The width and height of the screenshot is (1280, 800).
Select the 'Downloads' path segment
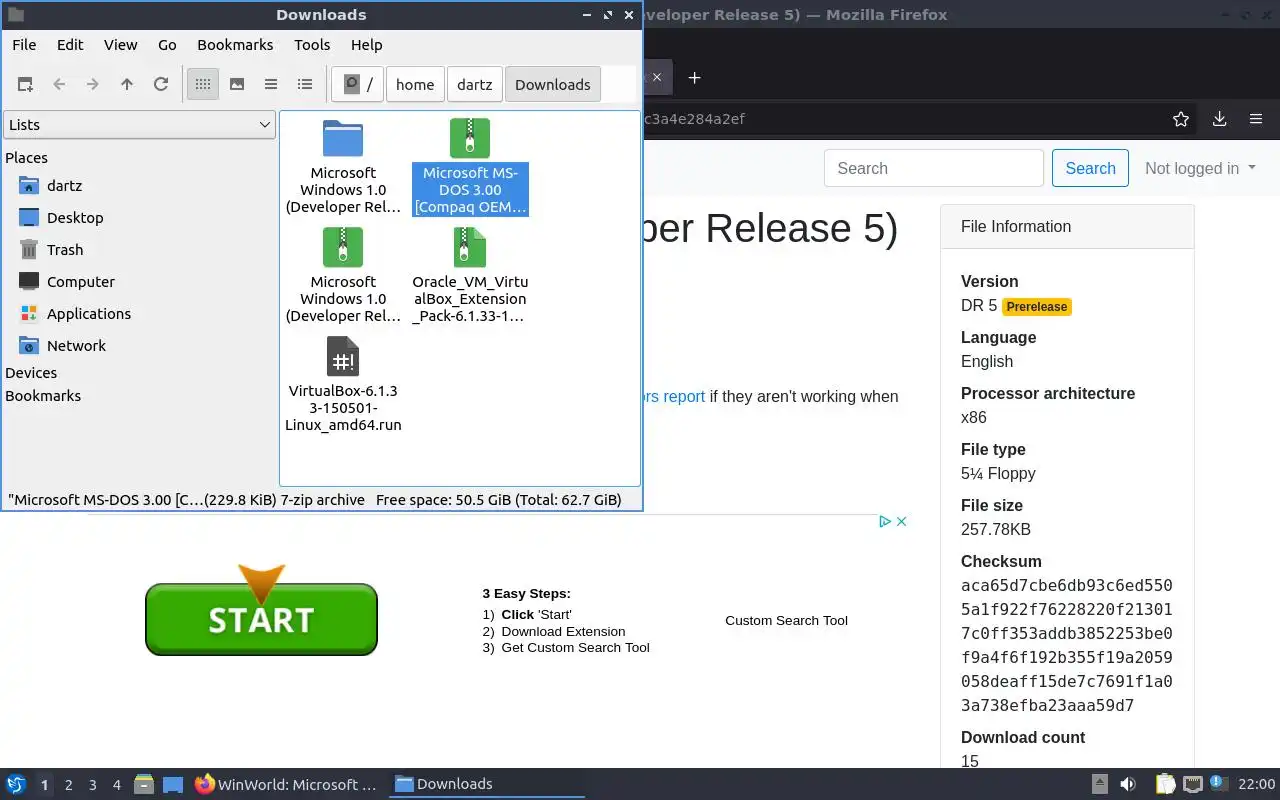coord(553,84)
